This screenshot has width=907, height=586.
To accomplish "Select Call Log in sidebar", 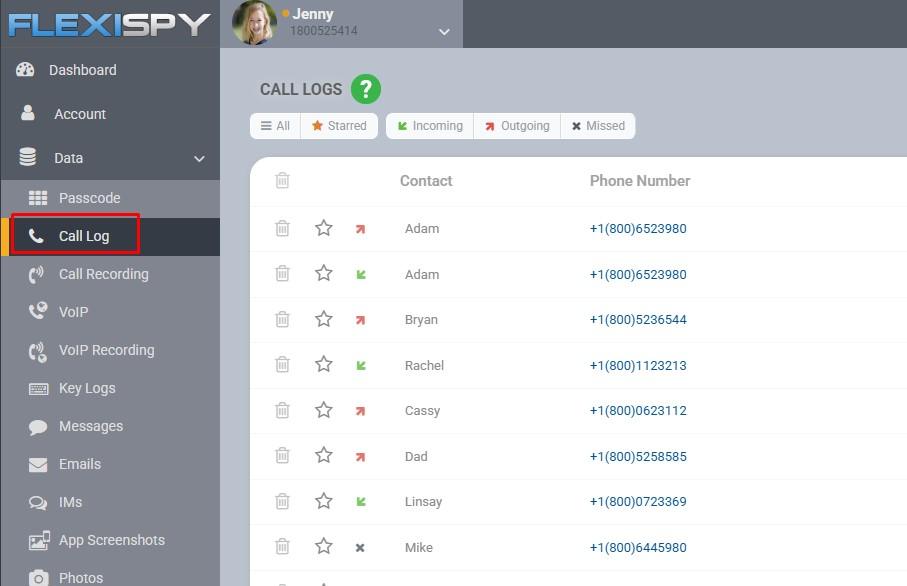I will pos(84,236).
